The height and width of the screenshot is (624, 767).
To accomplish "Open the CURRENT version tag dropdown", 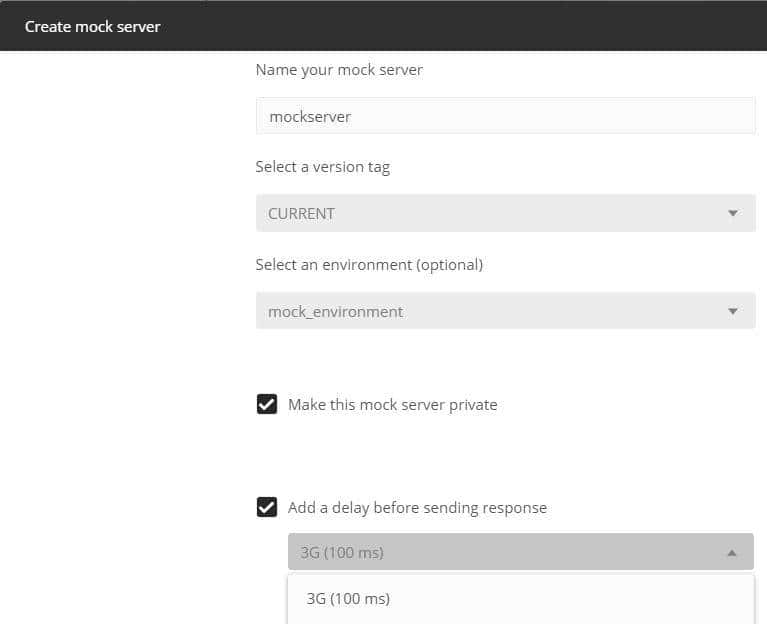I will (505, 213).
